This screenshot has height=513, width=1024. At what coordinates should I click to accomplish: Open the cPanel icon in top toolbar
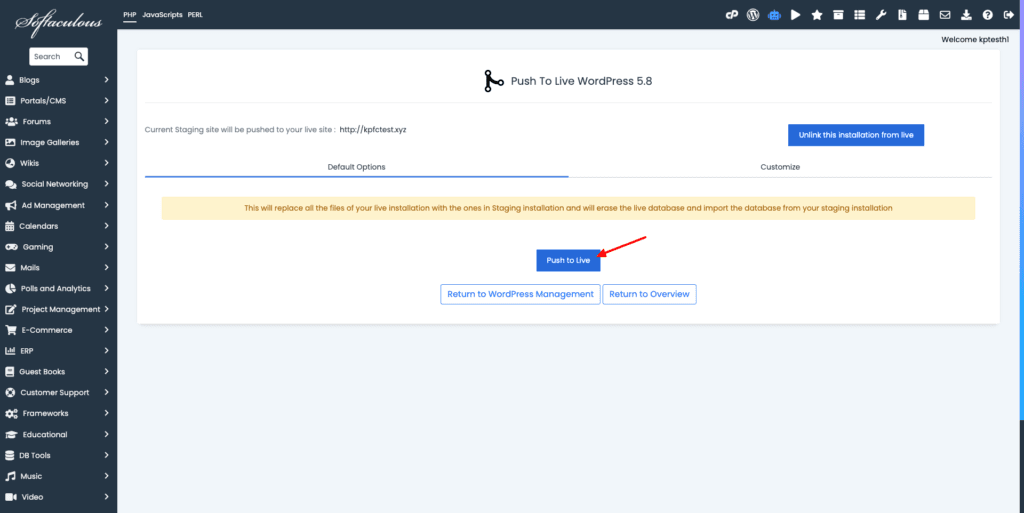731,15
